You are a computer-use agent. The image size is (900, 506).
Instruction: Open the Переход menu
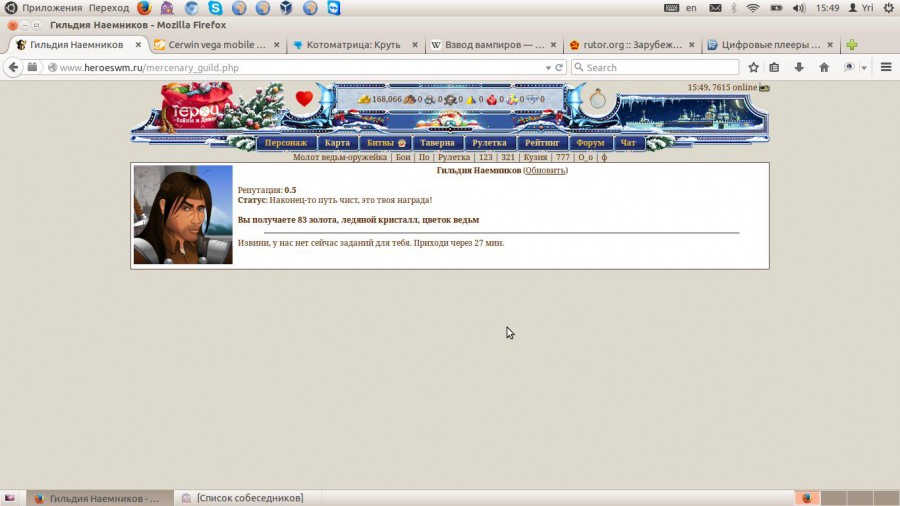(x=109, y=7)
